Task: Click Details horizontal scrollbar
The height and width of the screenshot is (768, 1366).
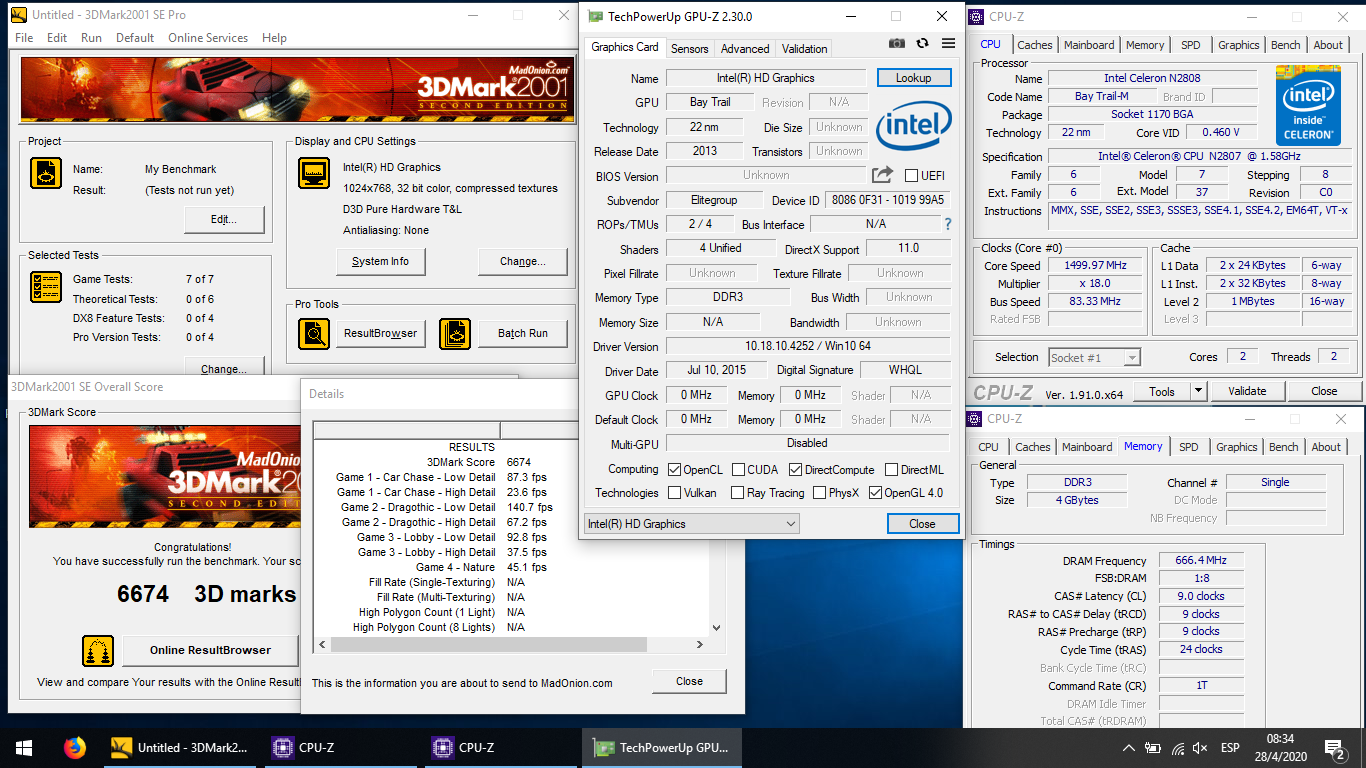Action: [x=510, y=644]
